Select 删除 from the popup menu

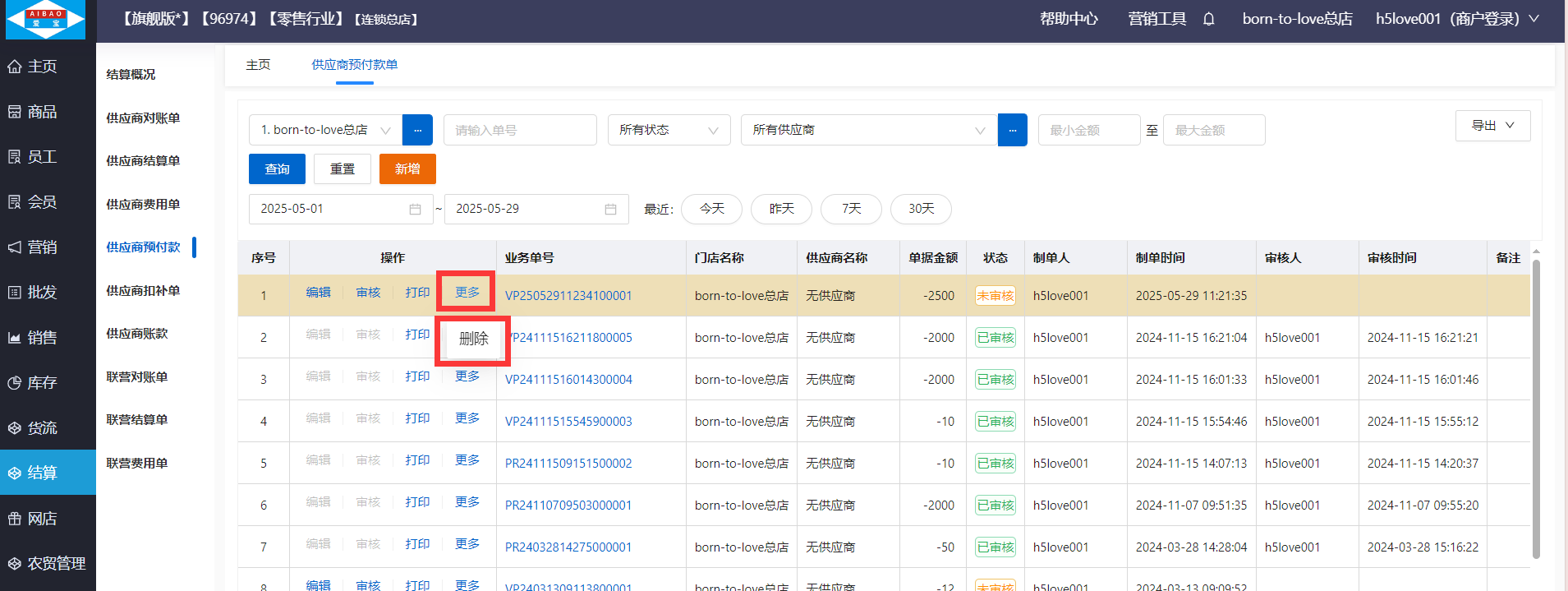[x=474, y=339]
